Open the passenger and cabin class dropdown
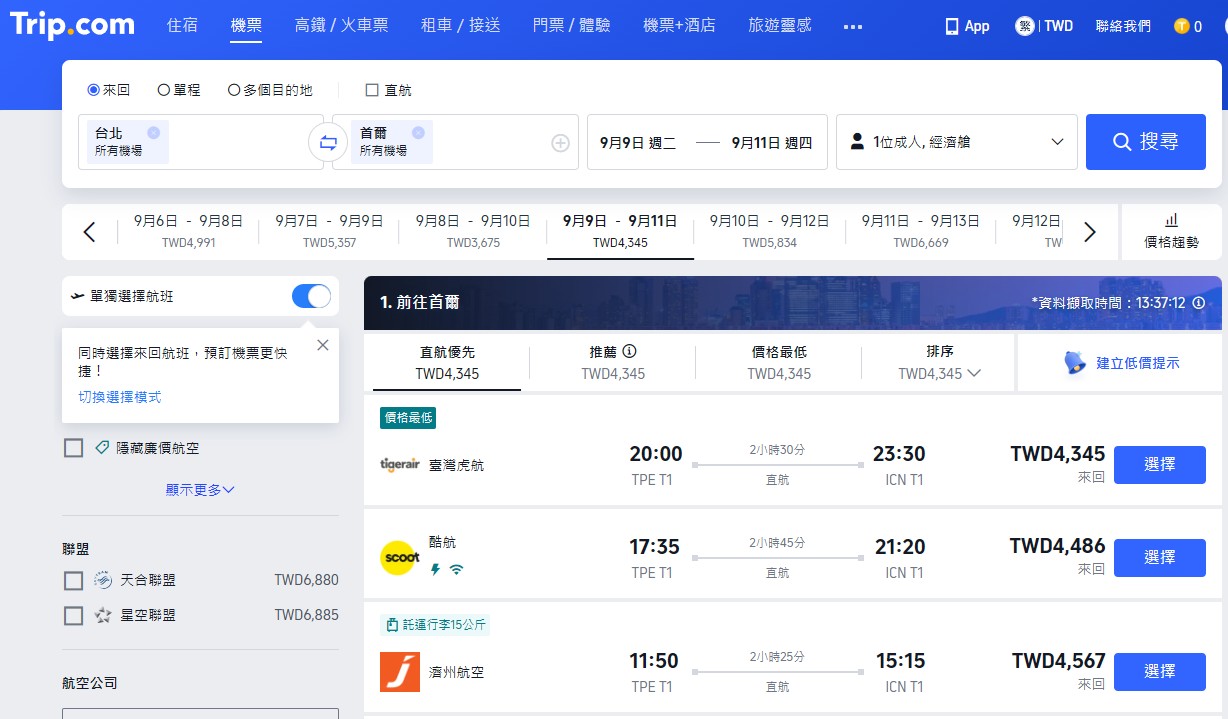Screen dimensions: 1228x719 (x=956, y=141)
